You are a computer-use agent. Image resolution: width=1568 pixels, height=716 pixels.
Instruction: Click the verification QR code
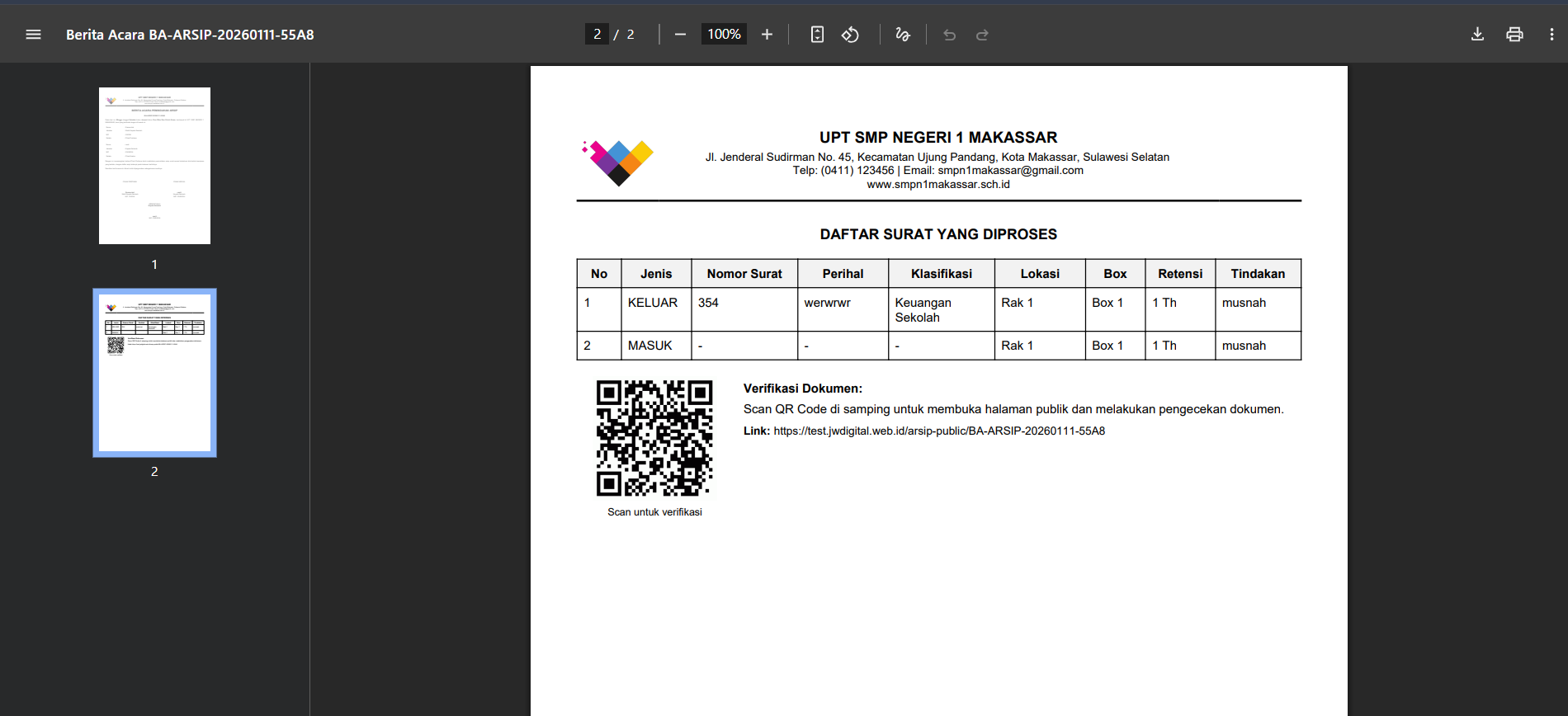coord(654,438)
